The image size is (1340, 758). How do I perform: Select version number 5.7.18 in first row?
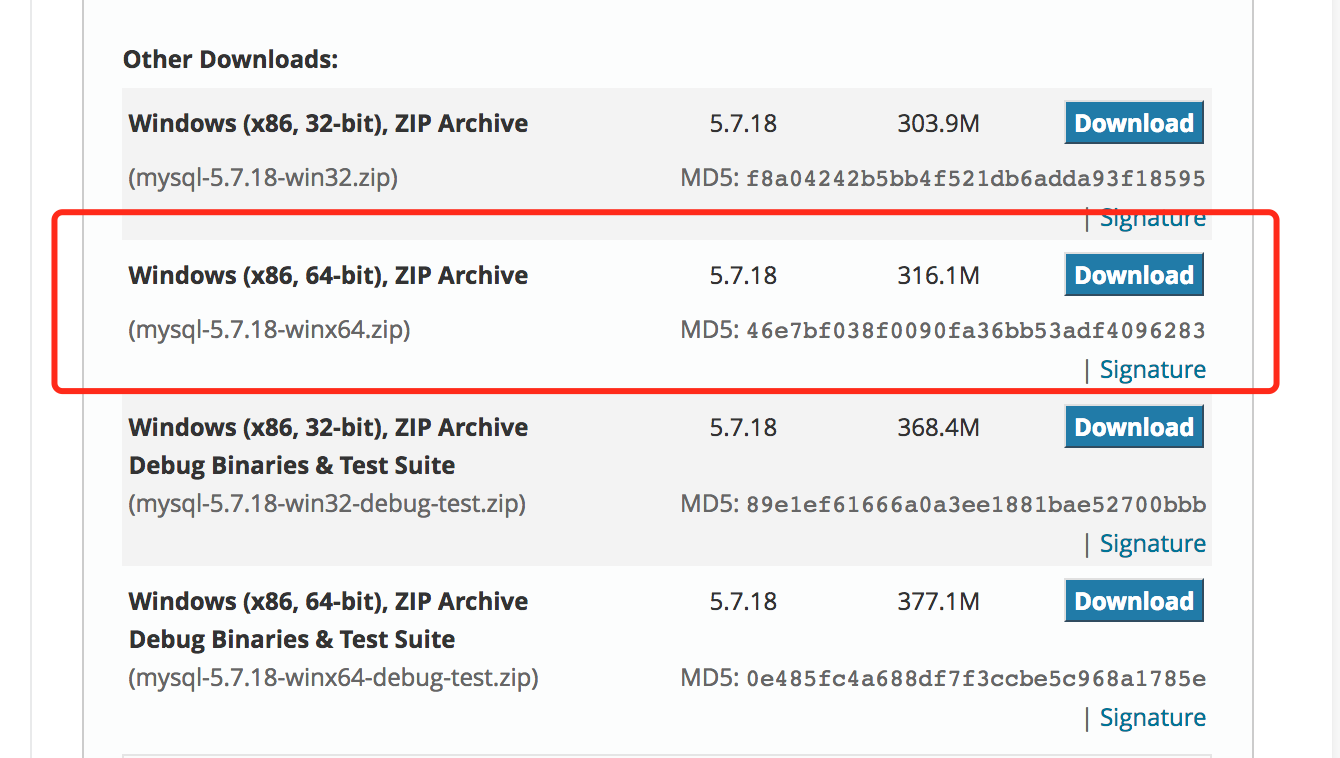coord(743,122)
